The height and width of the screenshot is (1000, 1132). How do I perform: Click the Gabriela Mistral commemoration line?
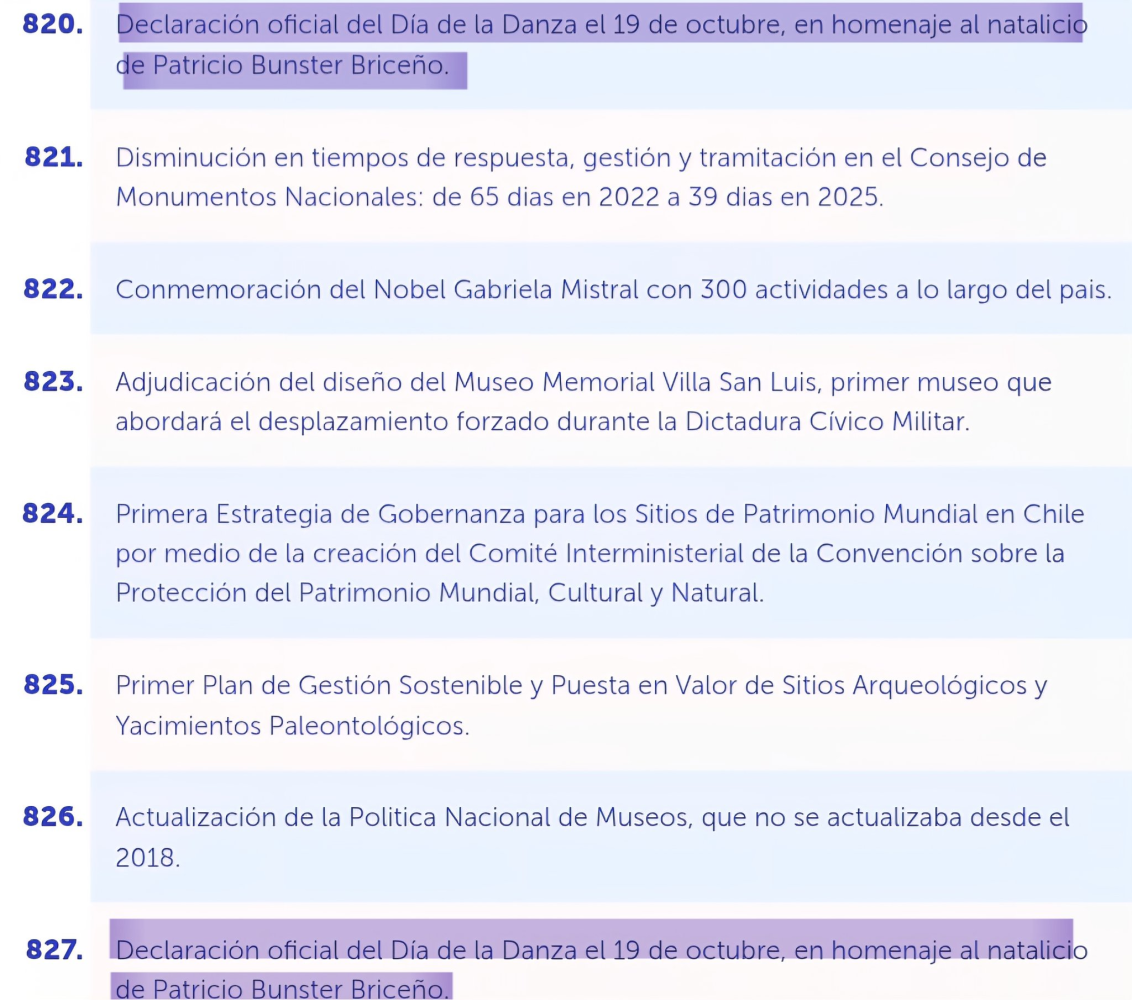point(612,289)
